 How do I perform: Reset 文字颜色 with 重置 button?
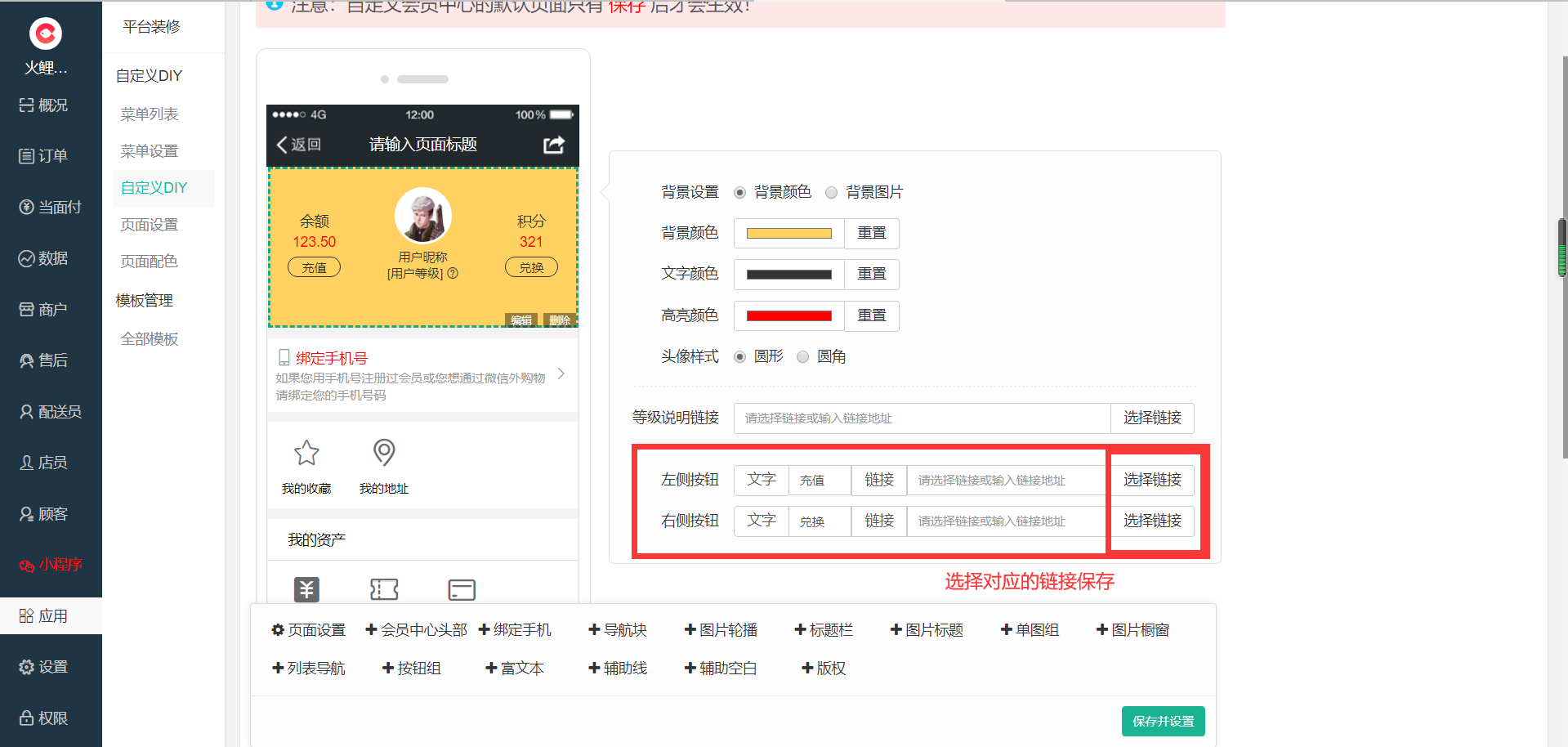tap(872, 275)
